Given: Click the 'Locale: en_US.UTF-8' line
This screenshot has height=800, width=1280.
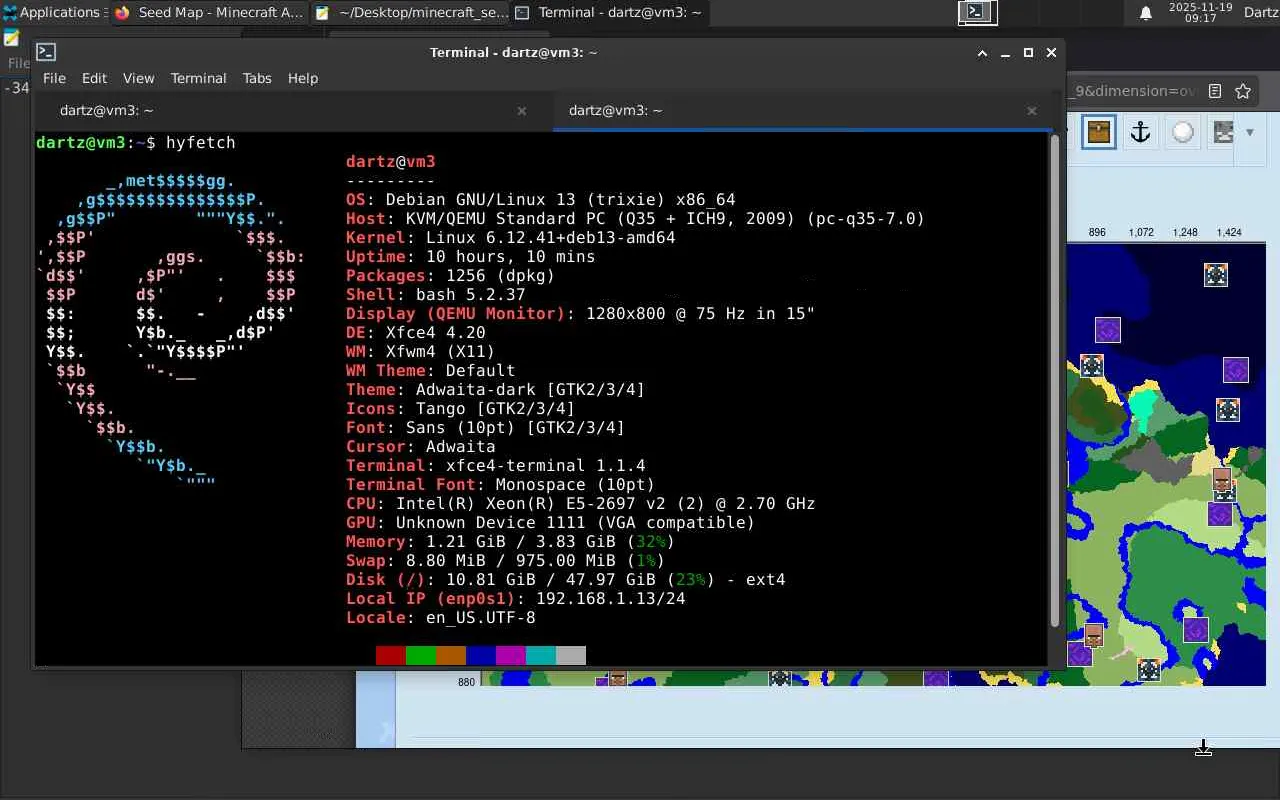Looking at the screenshot, I should coord(440,618).
